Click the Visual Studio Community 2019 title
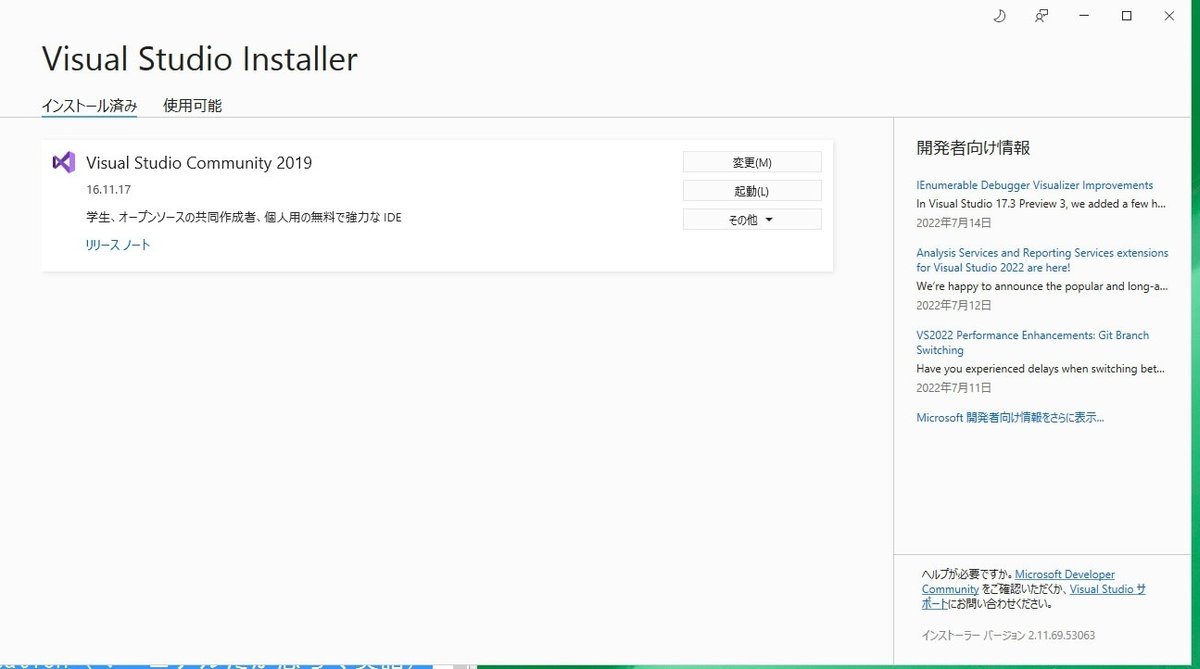This screenshot has height=669, width=1200. click(199, 163)
